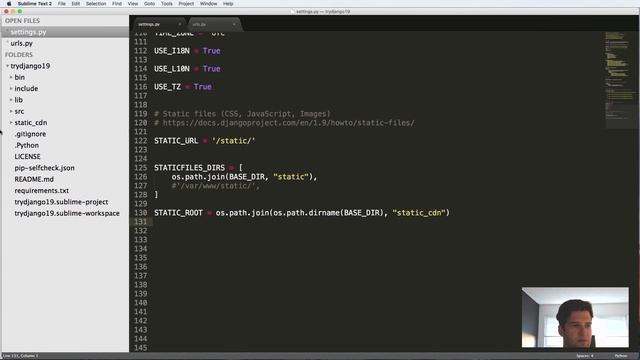Open the File menu
The image size is (640, 360).
62,4
